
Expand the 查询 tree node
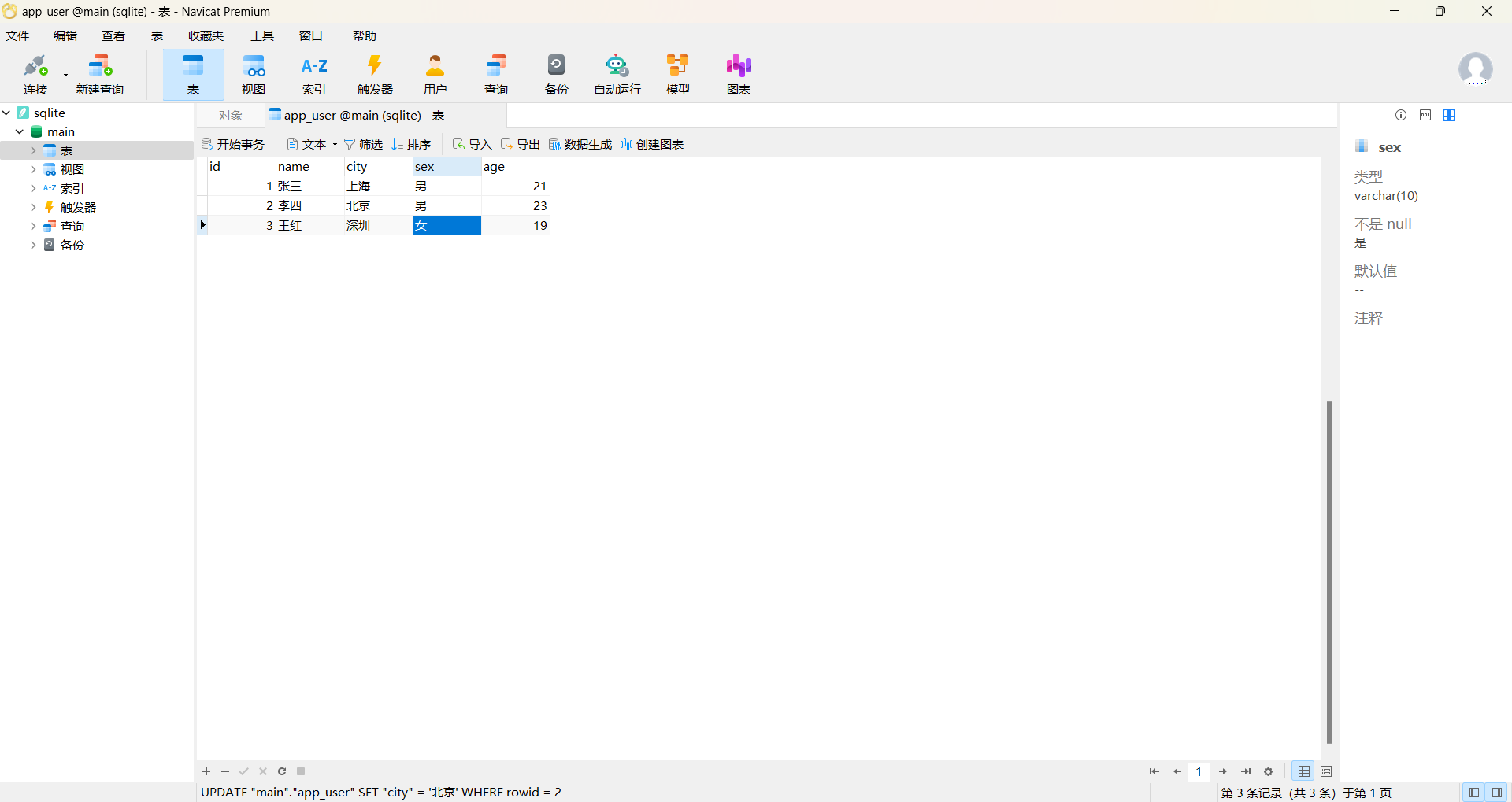click(x=33, y=226)
